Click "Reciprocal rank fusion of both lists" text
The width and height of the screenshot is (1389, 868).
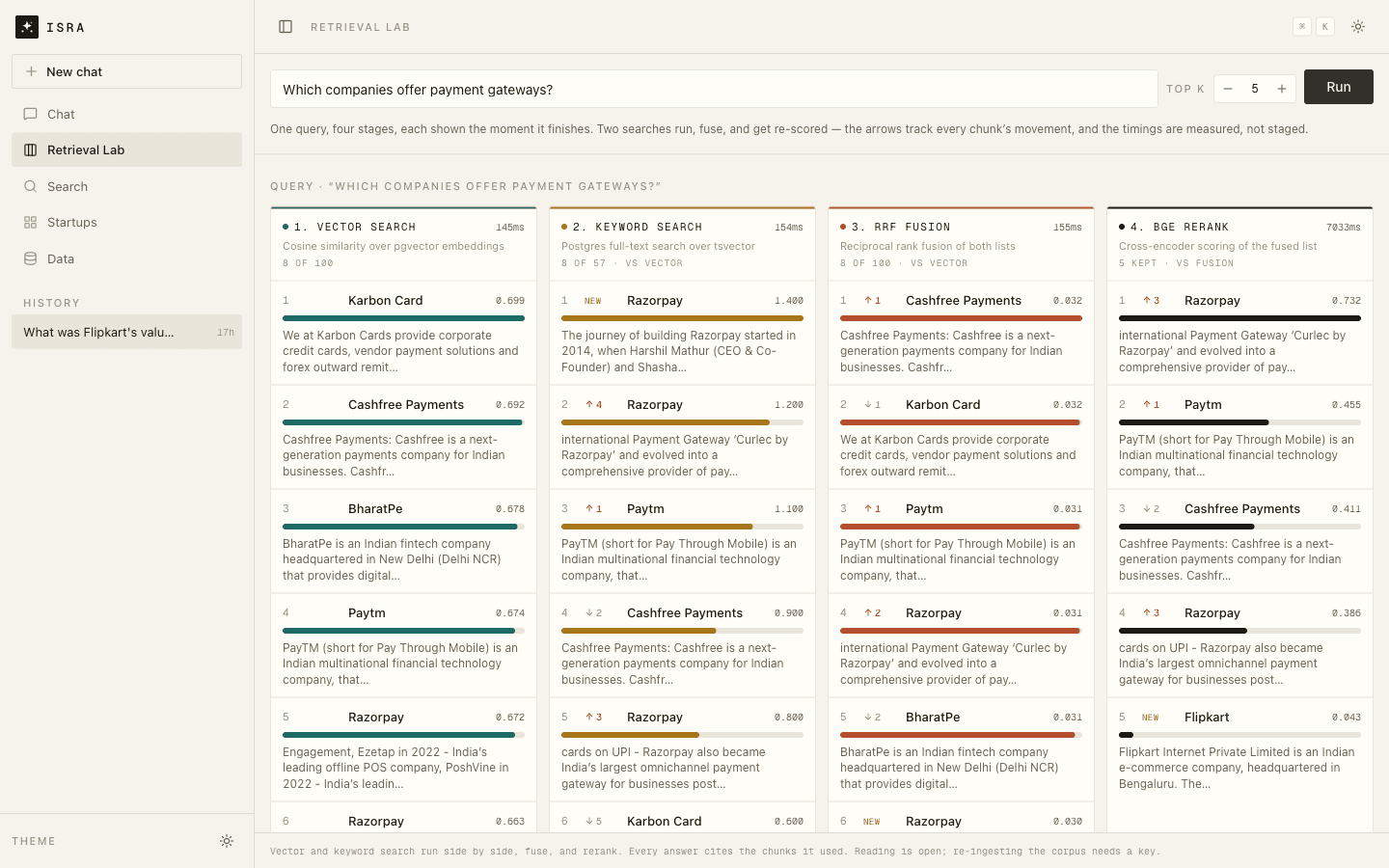coord(928,246)
